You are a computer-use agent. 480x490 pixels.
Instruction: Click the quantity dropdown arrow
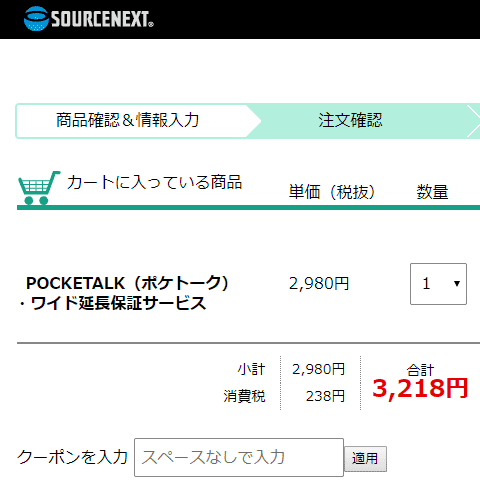click(x=457, y=284)
